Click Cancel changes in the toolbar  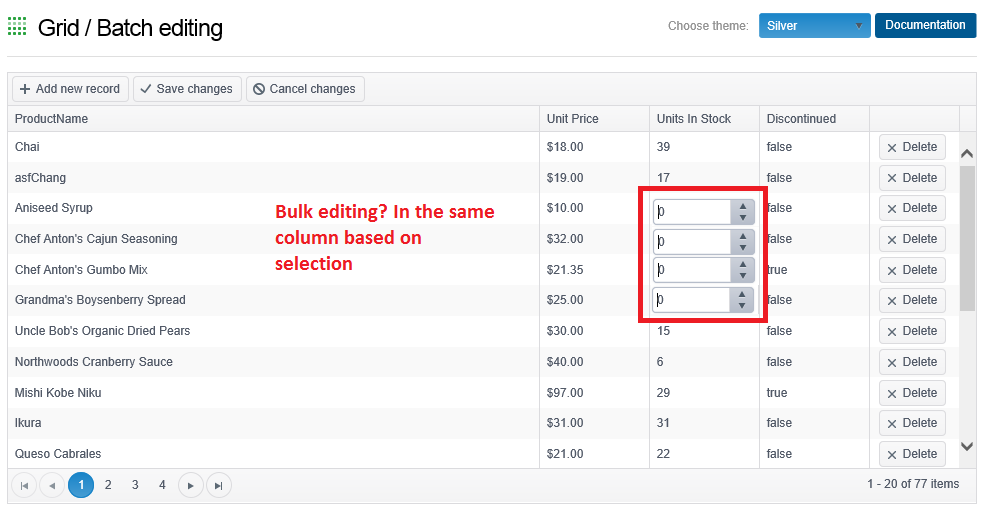(305, 89)
